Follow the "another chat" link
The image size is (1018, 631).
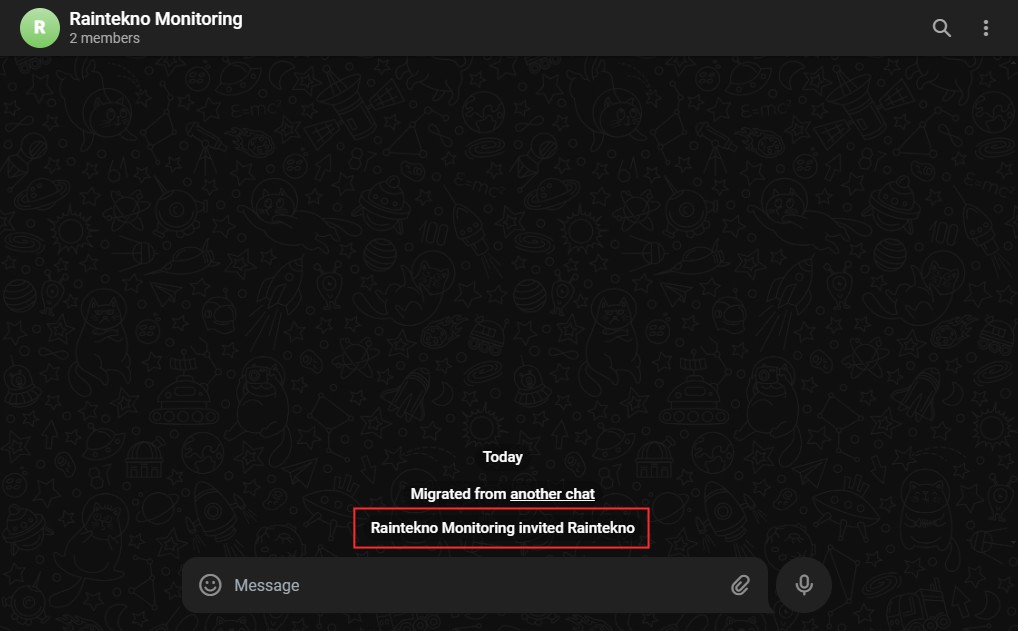click(x=552, y=494)
